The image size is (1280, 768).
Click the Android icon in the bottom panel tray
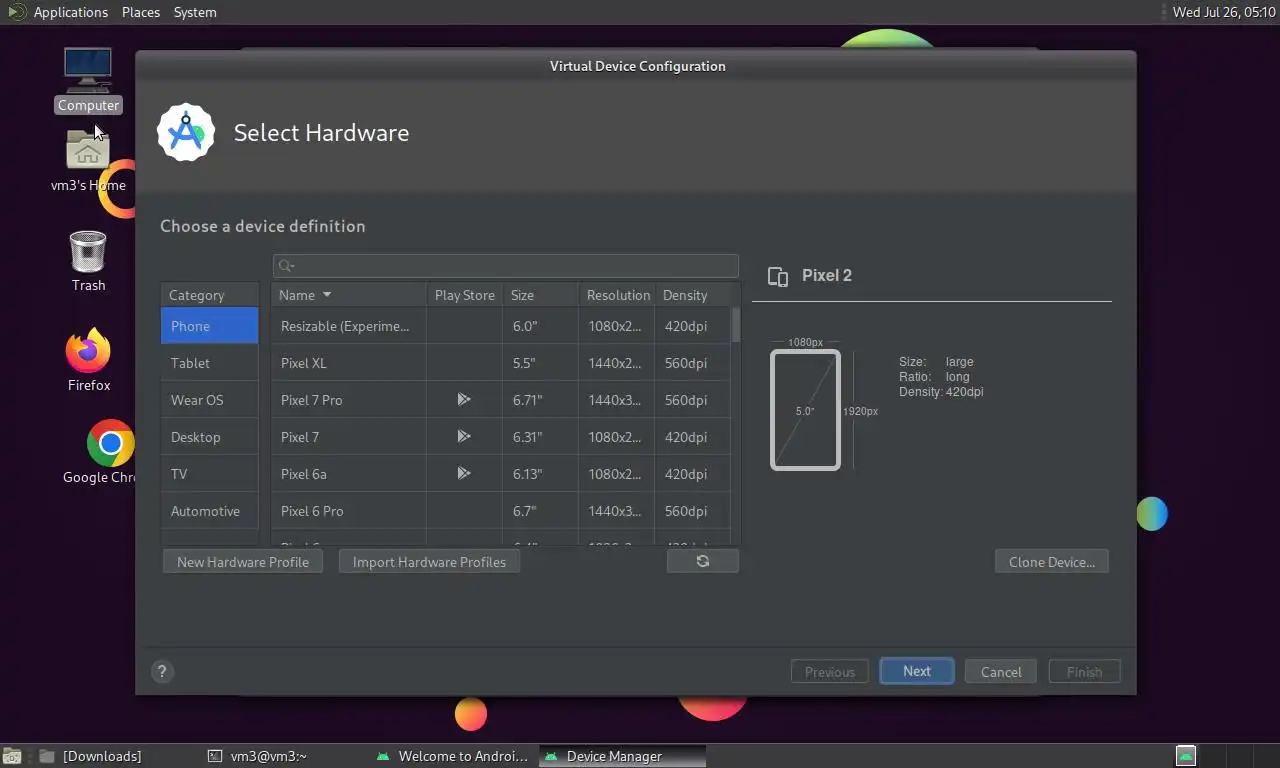(1185, 756)
